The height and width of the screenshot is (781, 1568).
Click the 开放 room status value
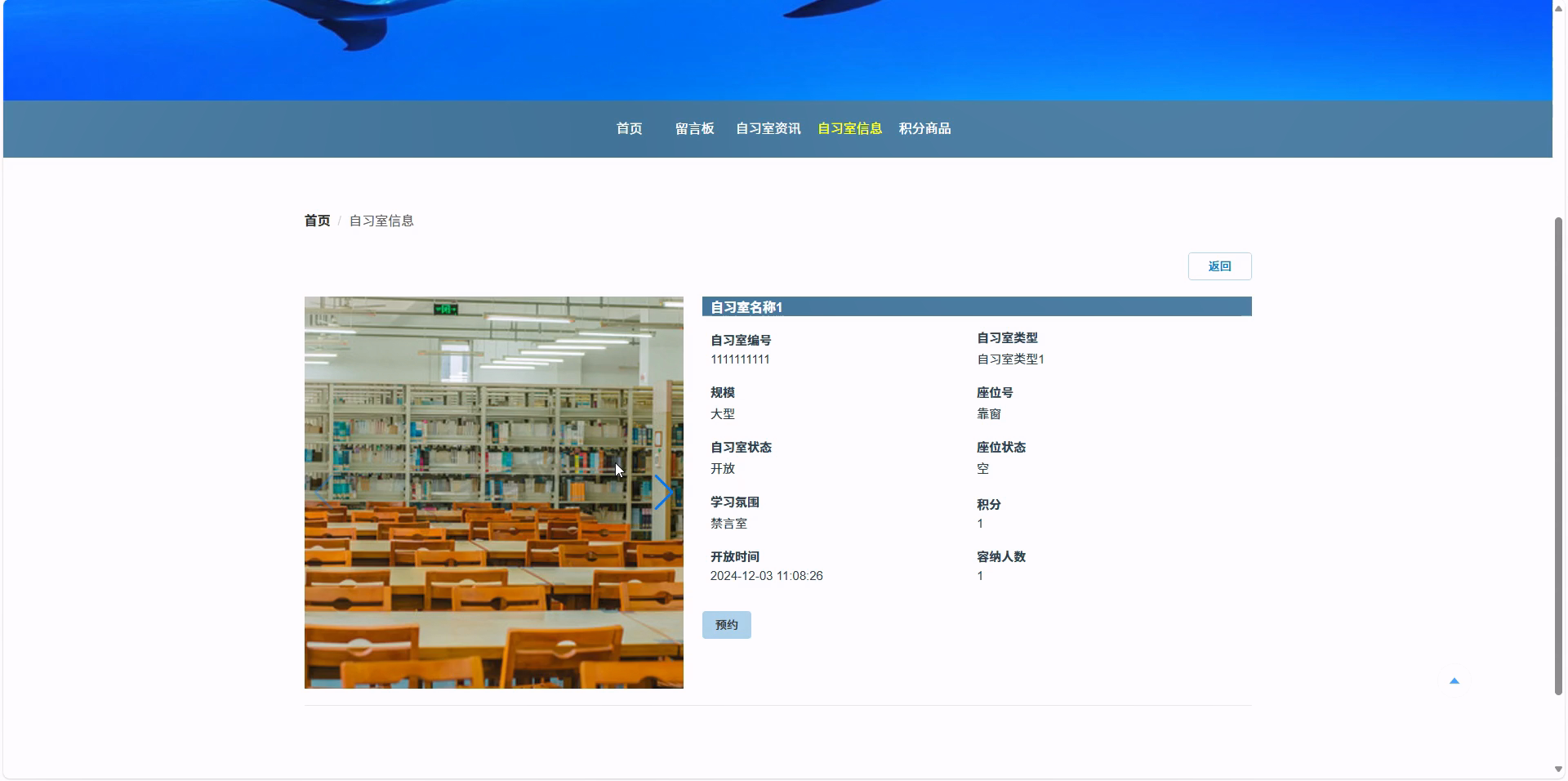point(722,469)
